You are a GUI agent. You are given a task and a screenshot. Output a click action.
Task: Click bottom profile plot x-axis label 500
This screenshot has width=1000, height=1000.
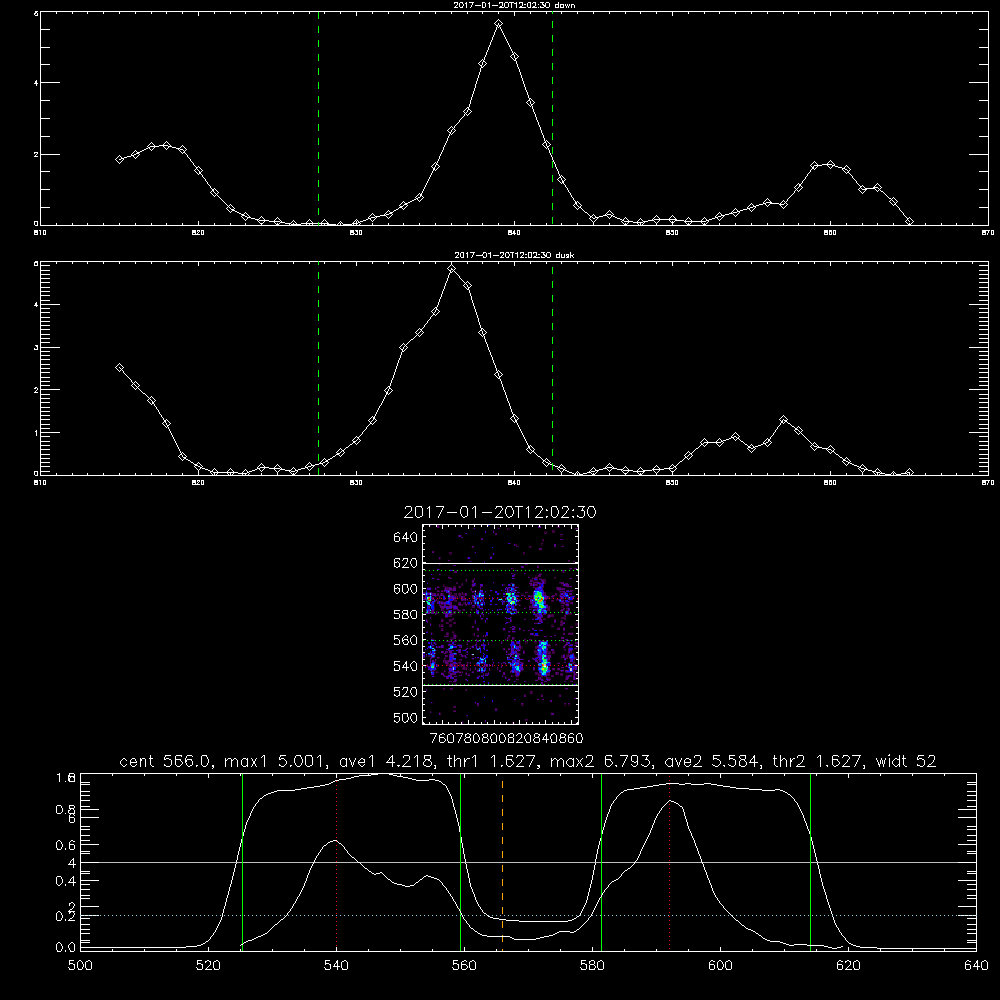pos(80,966)
